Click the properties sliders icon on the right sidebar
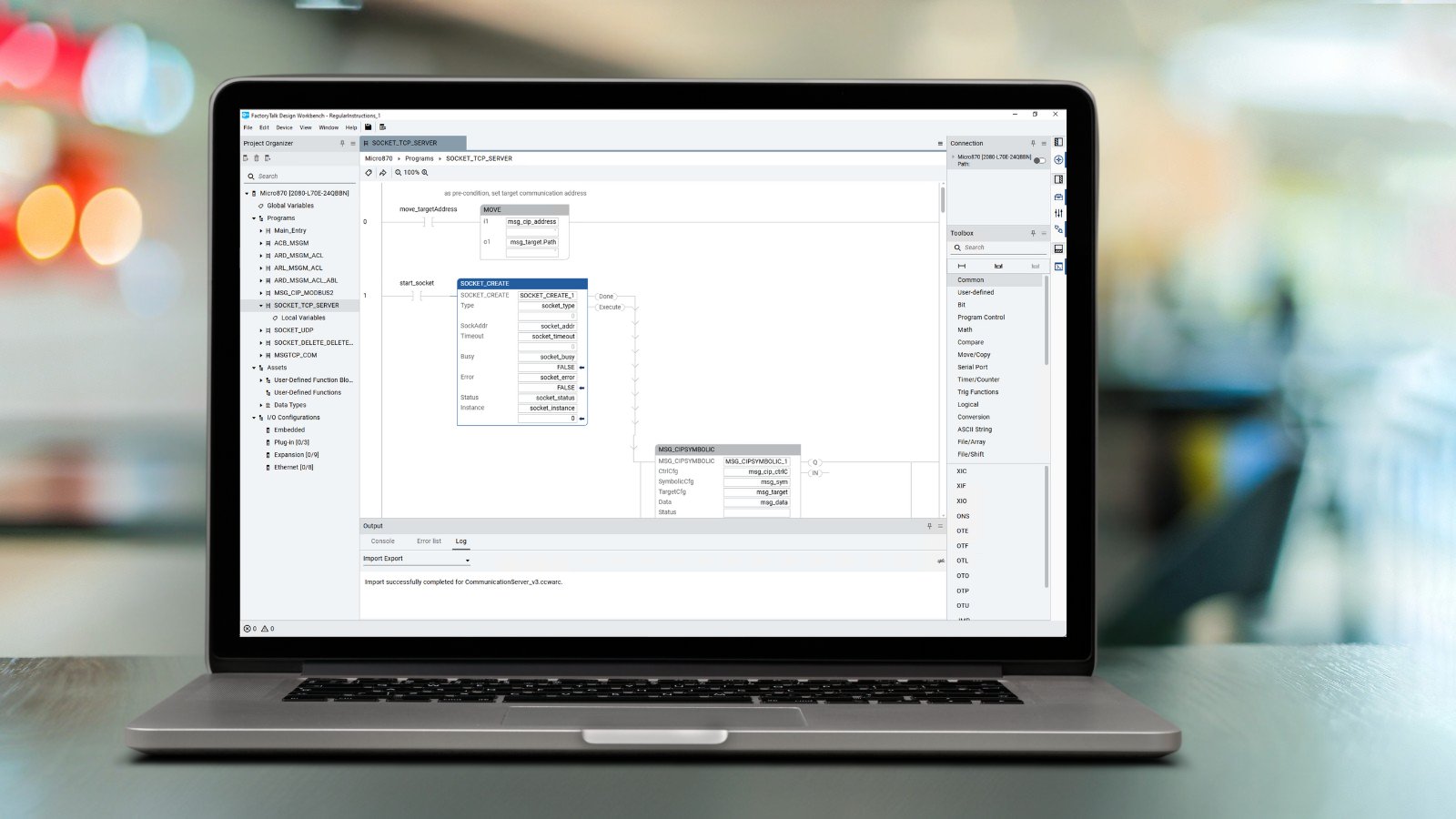1456x819 pixels. 1058,212
